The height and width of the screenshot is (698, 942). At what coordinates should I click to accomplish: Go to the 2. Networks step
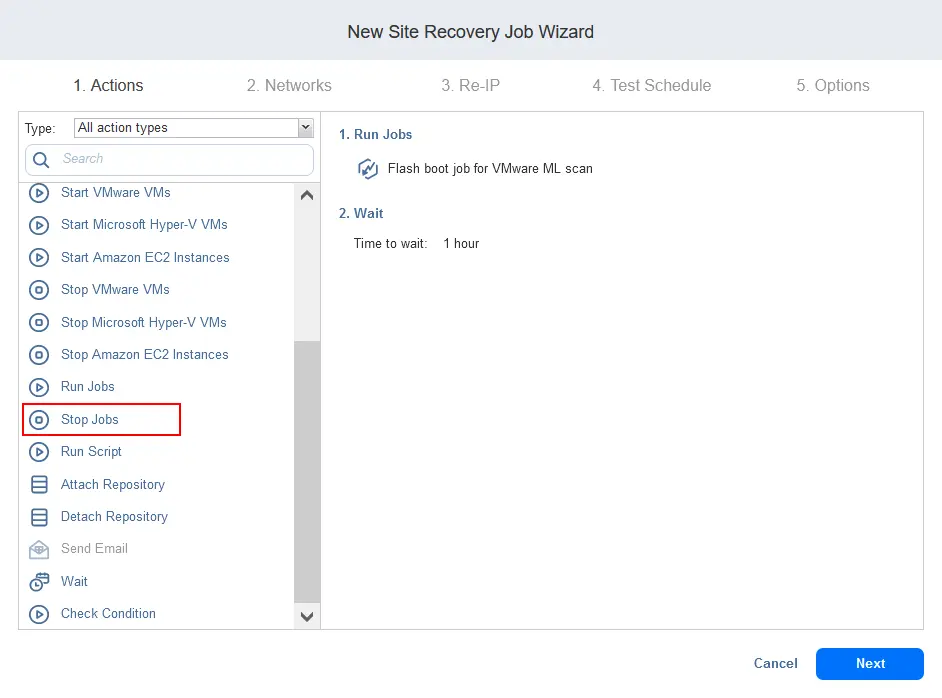(289, 85)
